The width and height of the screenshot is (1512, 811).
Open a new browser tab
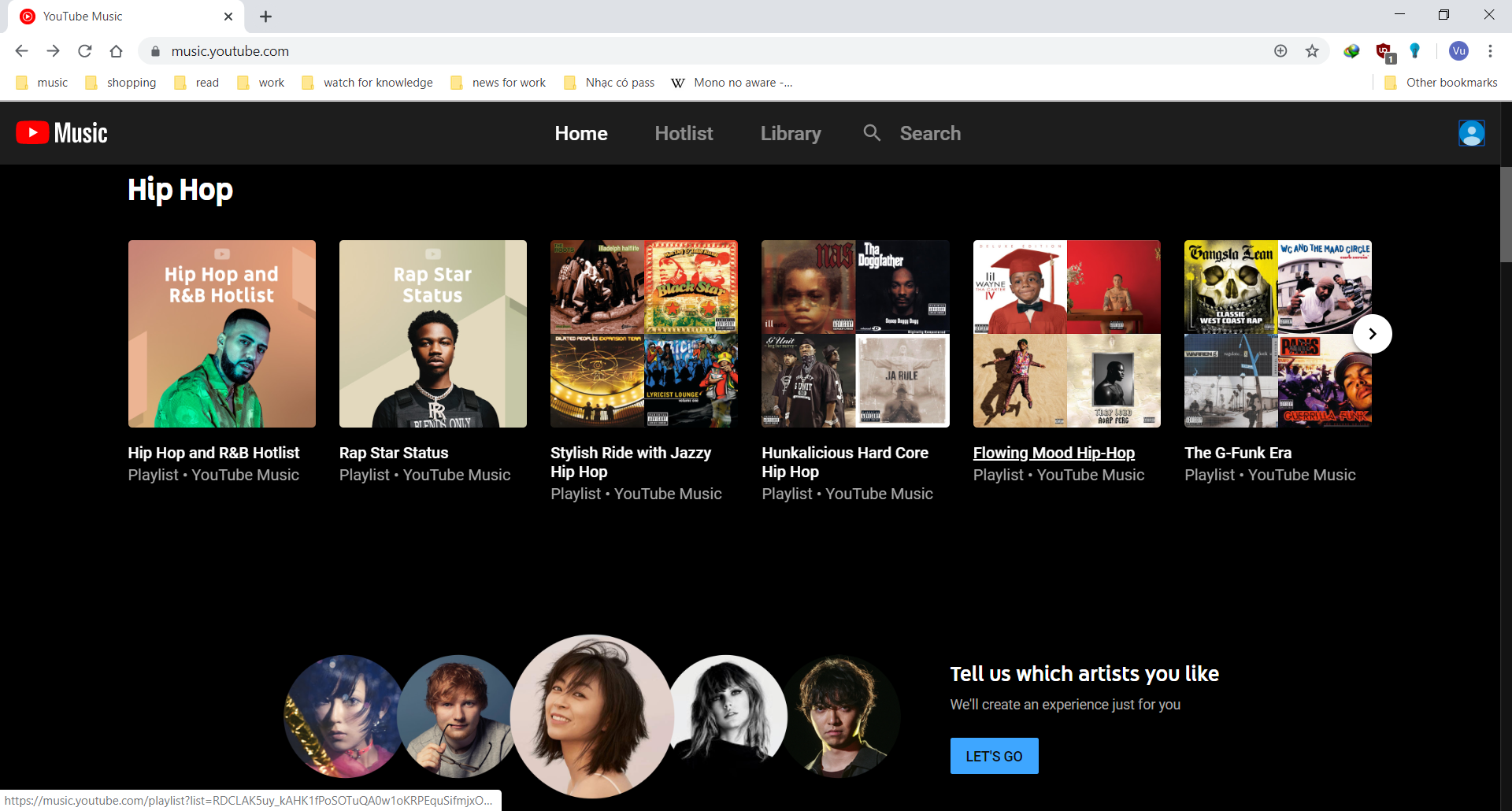265,17
